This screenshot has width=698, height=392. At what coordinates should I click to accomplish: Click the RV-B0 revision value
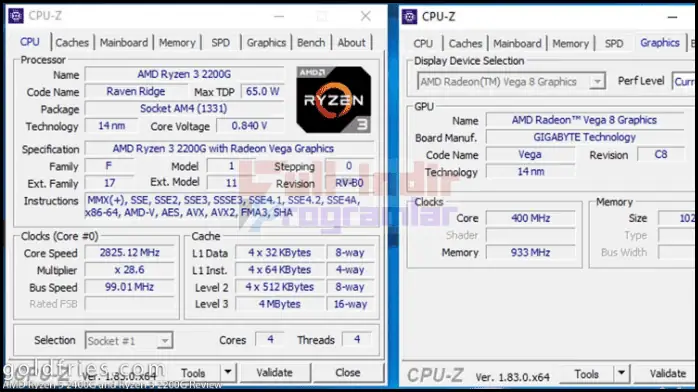(x=349, y=183)
